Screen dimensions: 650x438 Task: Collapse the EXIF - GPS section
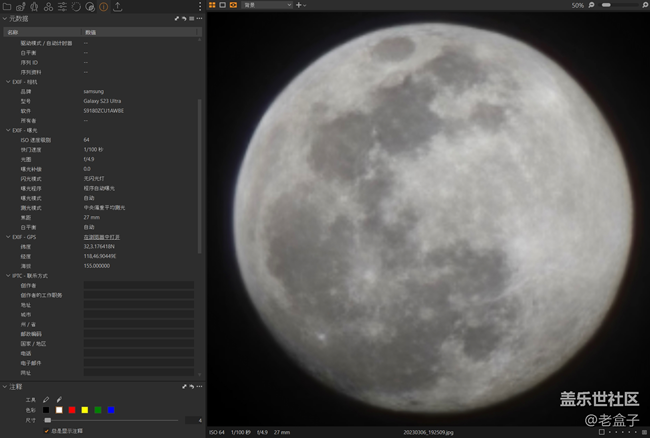click(8, 237)
